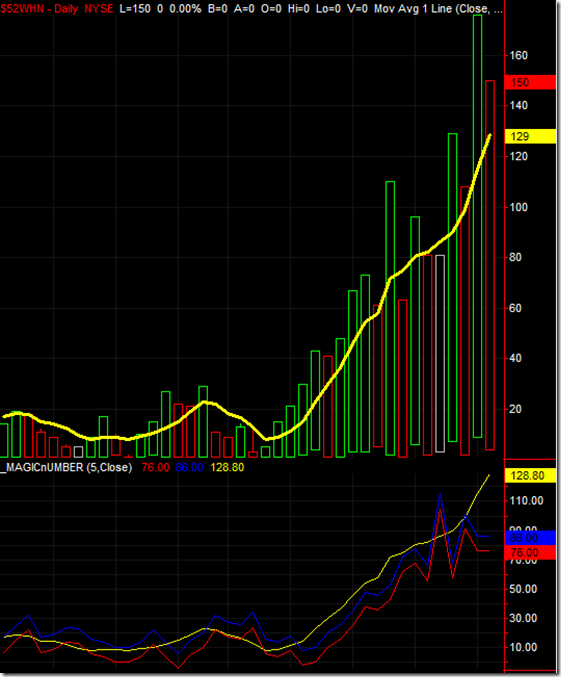
Task: Click the 30.00 lower axis label
Action: click(x=523, y=618)
